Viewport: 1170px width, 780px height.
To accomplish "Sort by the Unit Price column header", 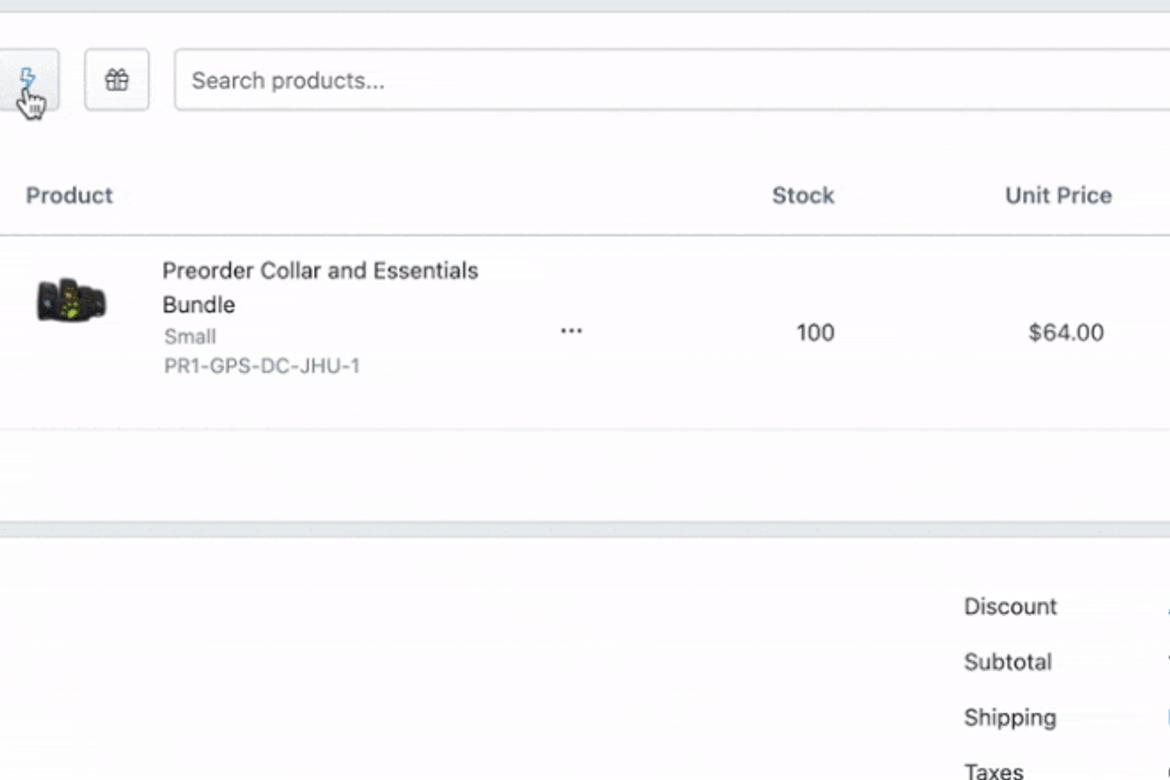I will tap(1058, 195).
